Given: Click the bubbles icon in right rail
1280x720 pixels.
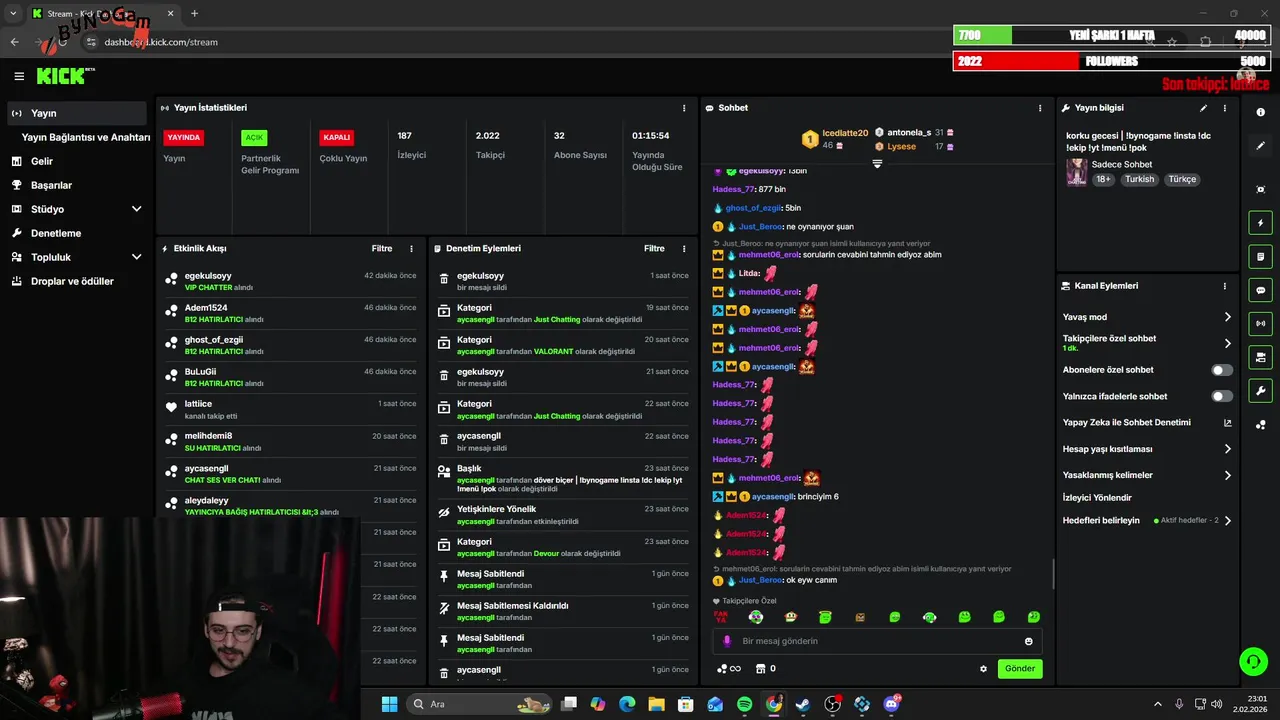Looking at the screenshot, I should 1260,425.
